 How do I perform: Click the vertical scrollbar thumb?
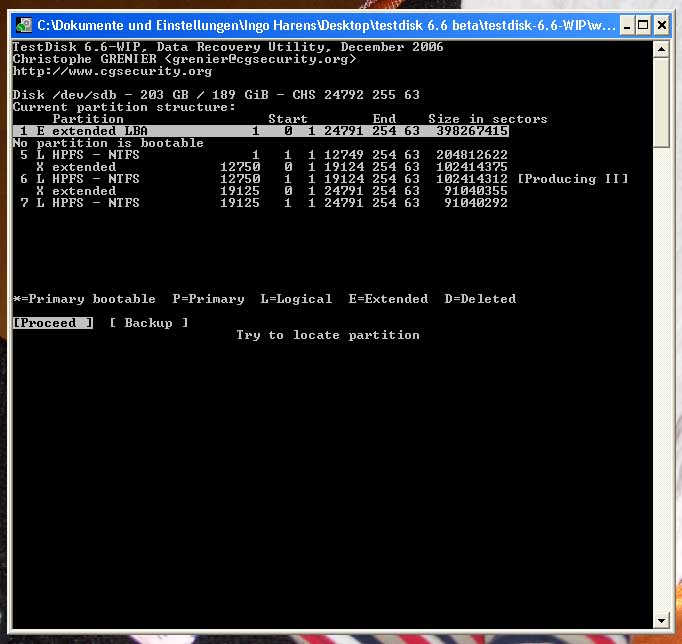point(661,103)
